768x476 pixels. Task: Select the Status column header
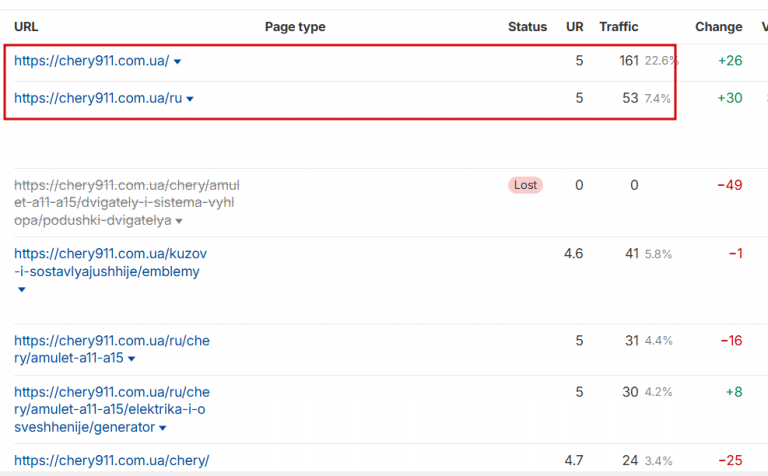[x=527, y=27]
